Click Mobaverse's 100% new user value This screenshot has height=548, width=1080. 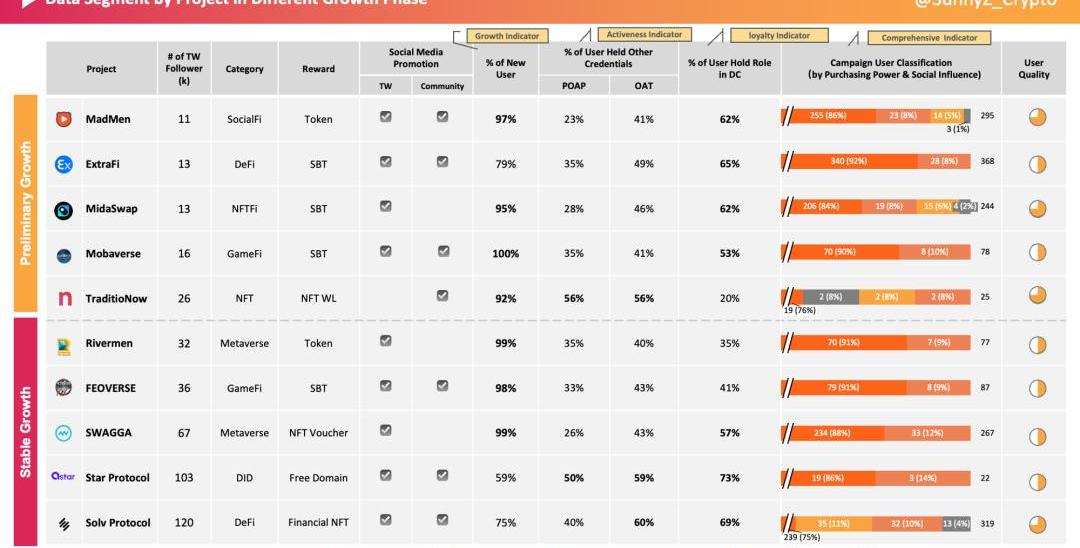506,254
